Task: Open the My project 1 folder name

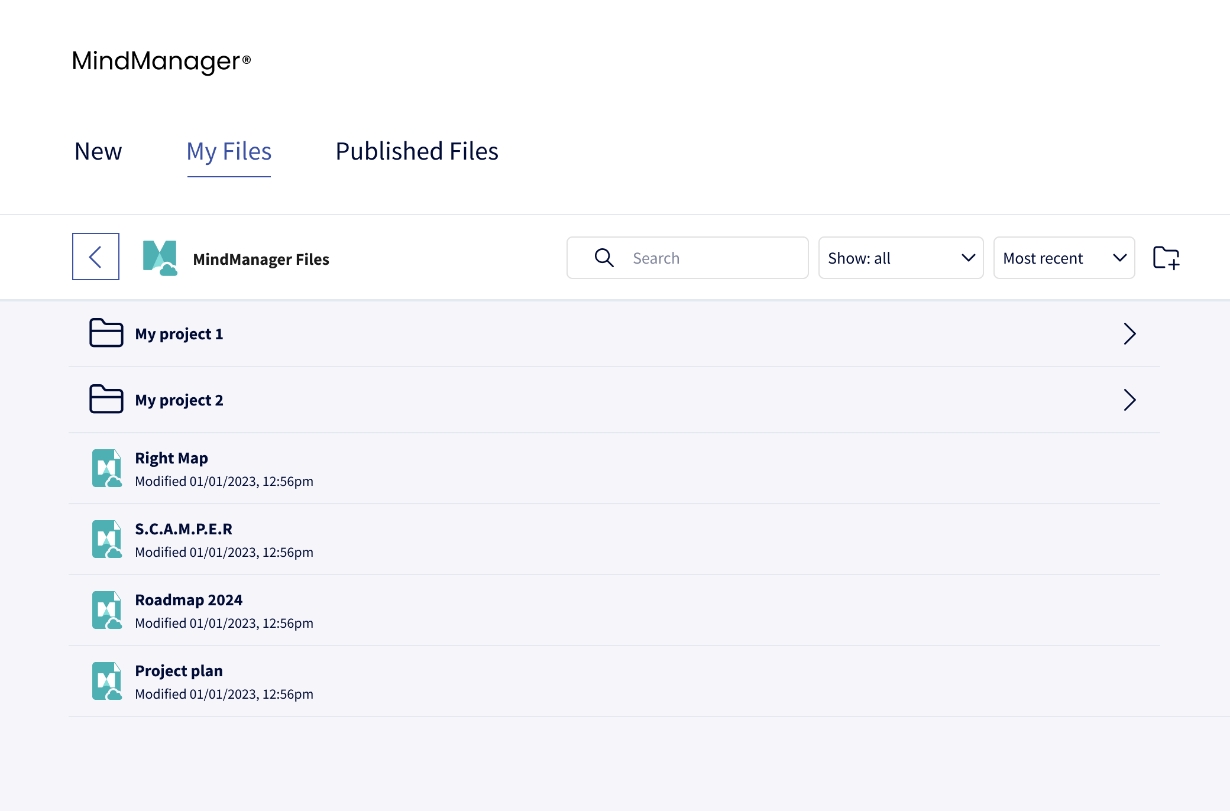Action: pos(179,334)
